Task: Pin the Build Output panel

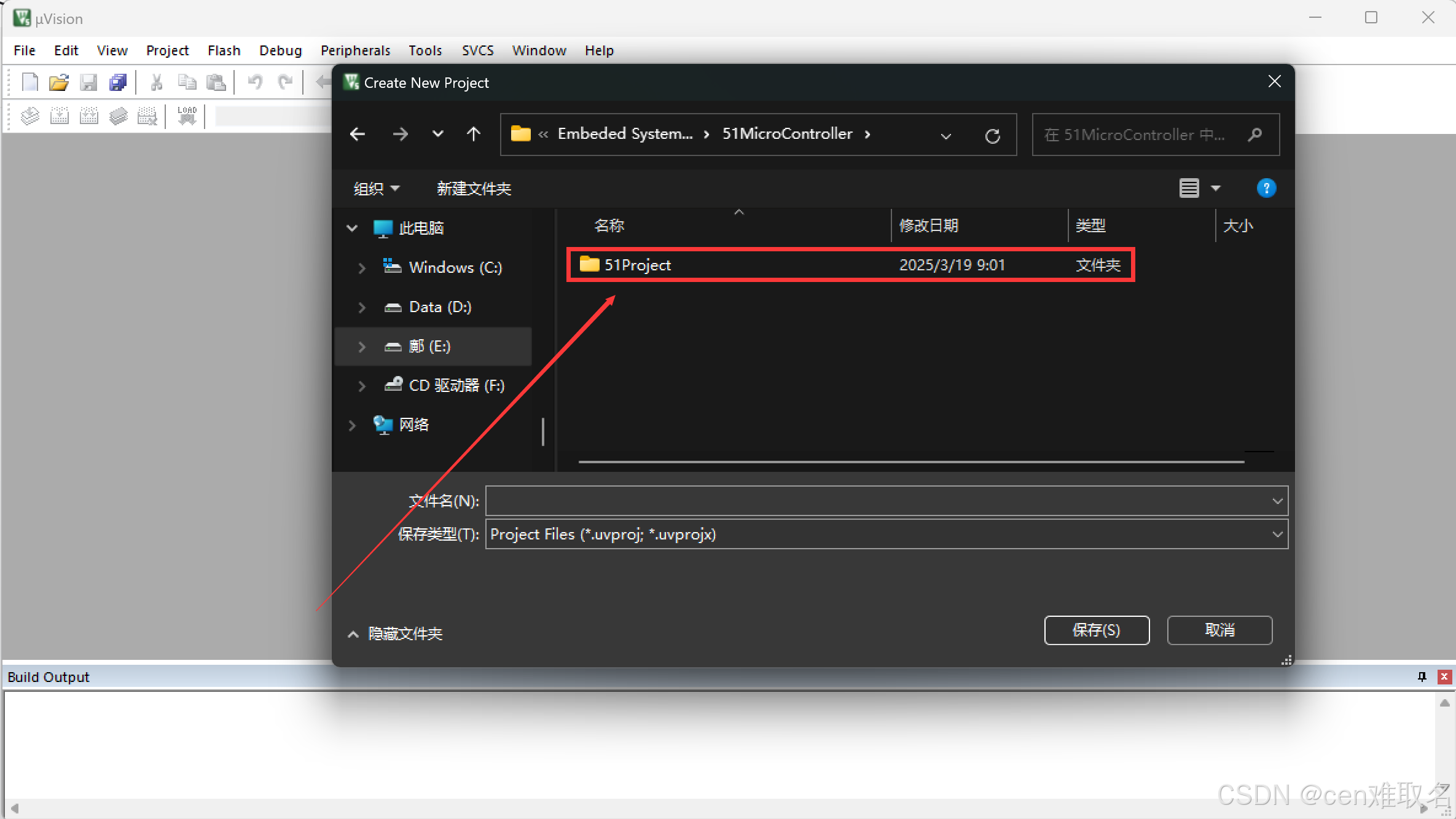Action: click(x=1422, y=676)
